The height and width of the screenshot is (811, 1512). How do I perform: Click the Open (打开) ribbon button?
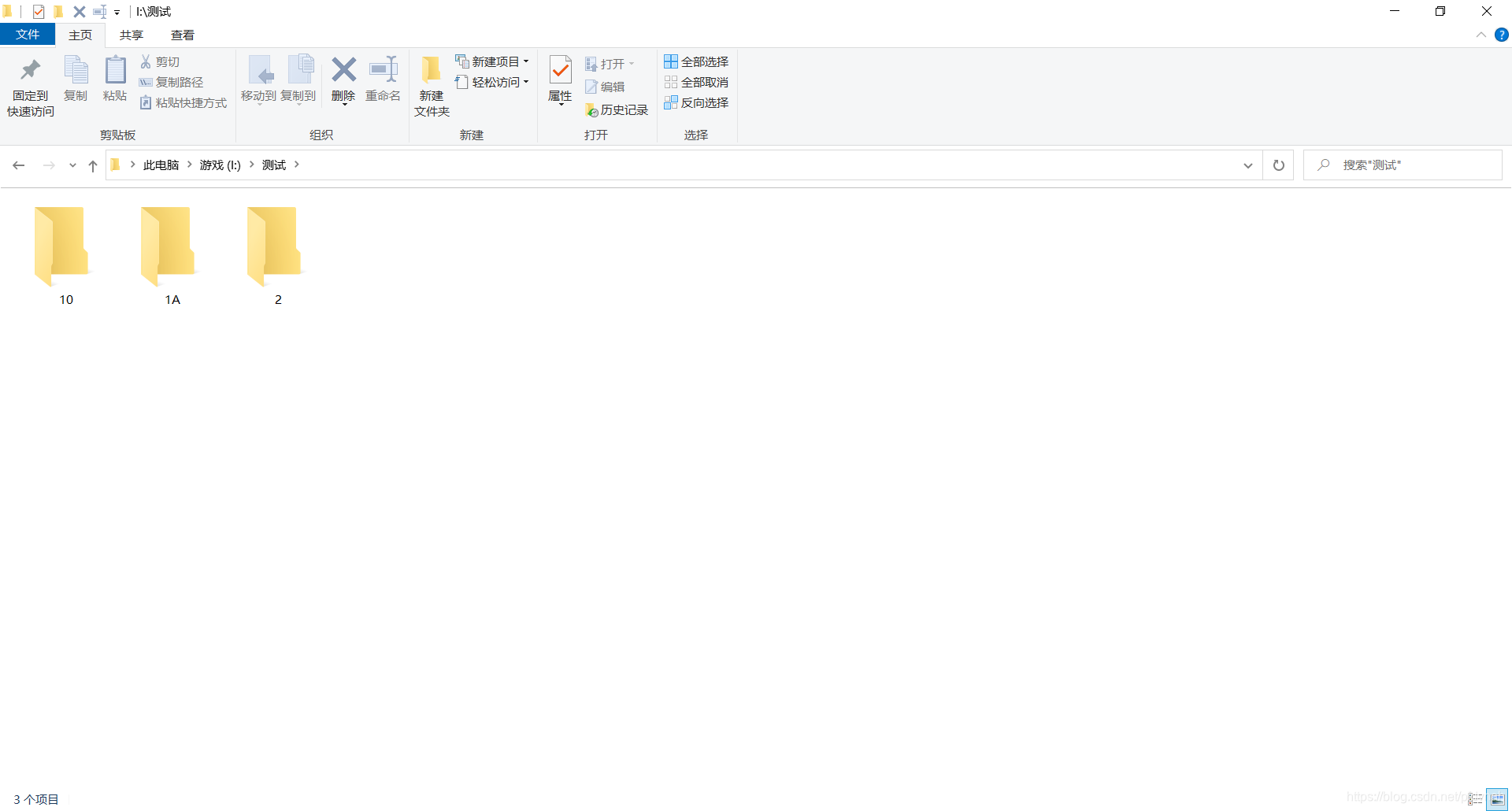[610, 64]
